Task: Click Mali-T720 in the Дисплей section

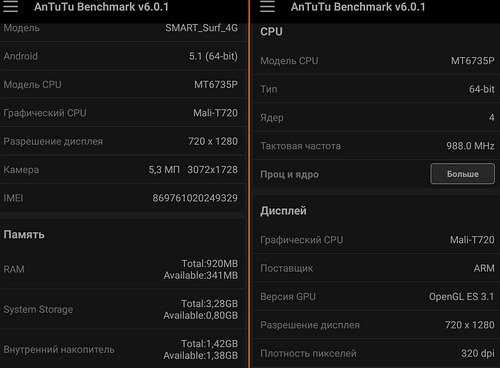Action: pos(472,240)
